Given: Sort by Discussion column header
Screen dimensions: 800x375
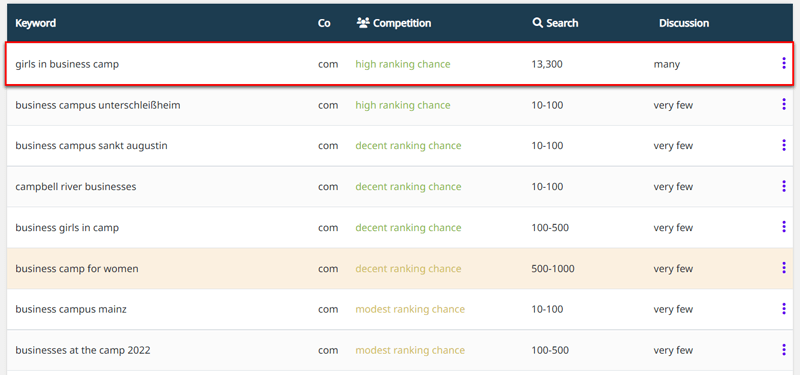Looking at the screenshot, I should click(x=684, y=23).
